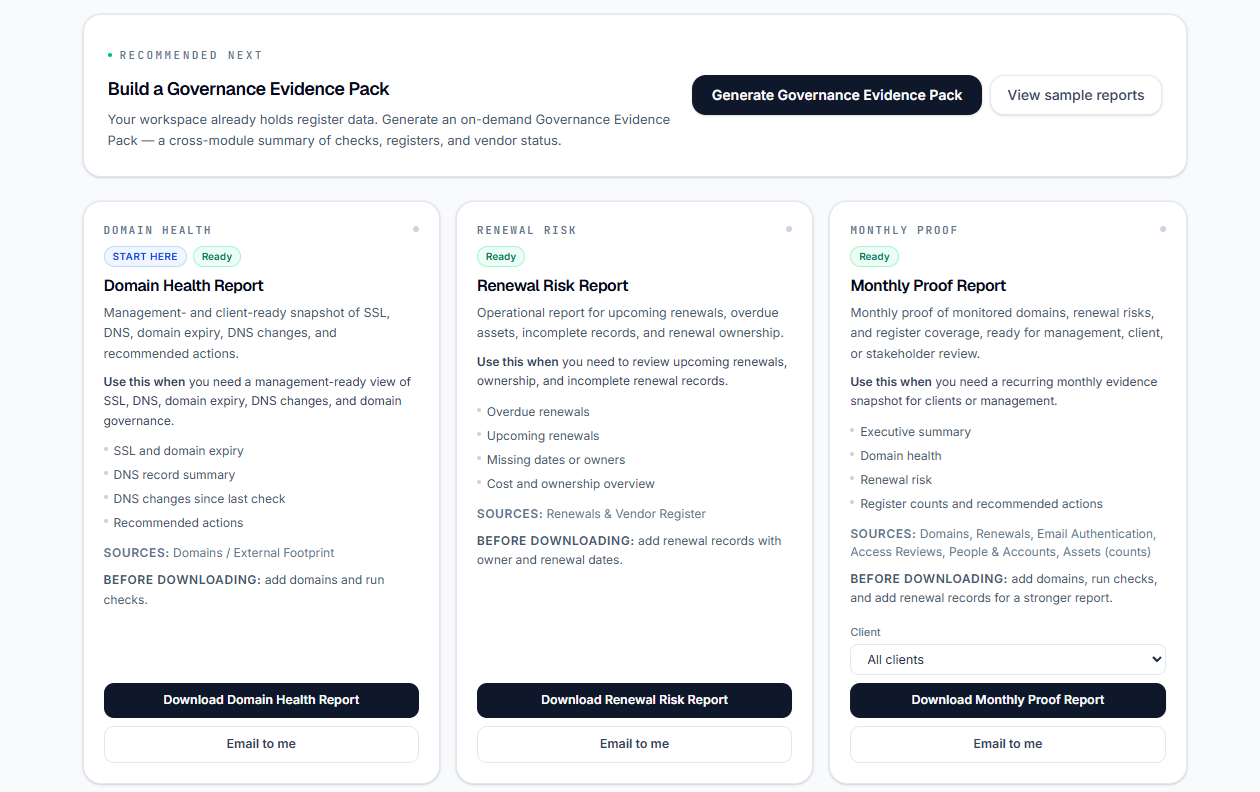Download the Monthly Proof Report
1260x792 pixels.
[1007, 700]
